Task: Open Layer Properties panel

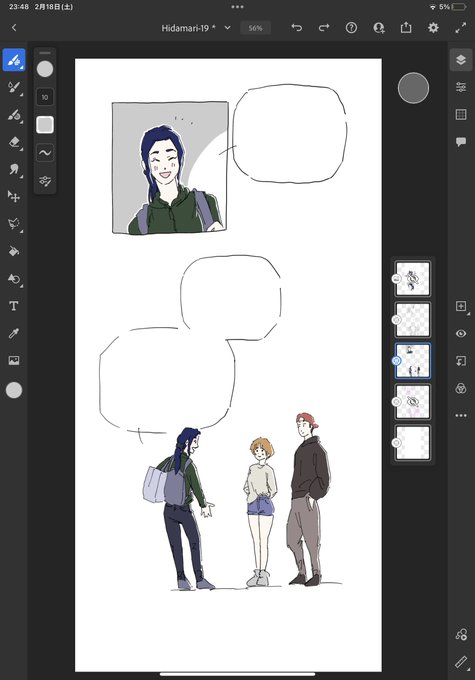Action: pos(461,87)
